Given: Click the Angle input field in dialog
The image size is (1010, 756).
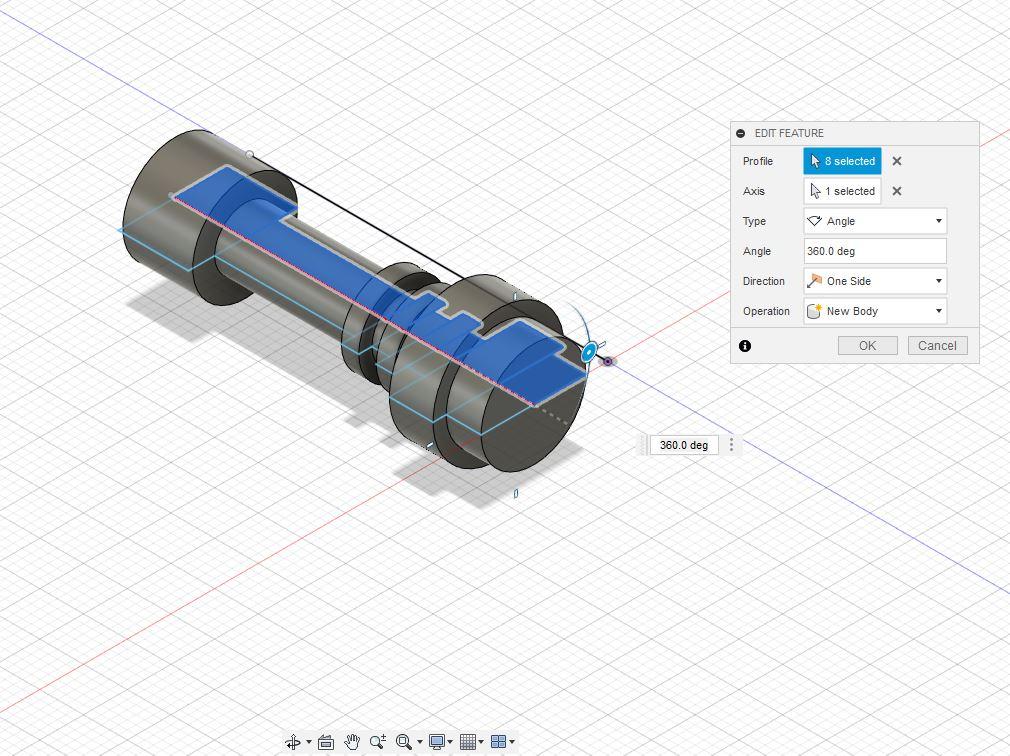Looking at the screenshot, I should click(875, 251).
